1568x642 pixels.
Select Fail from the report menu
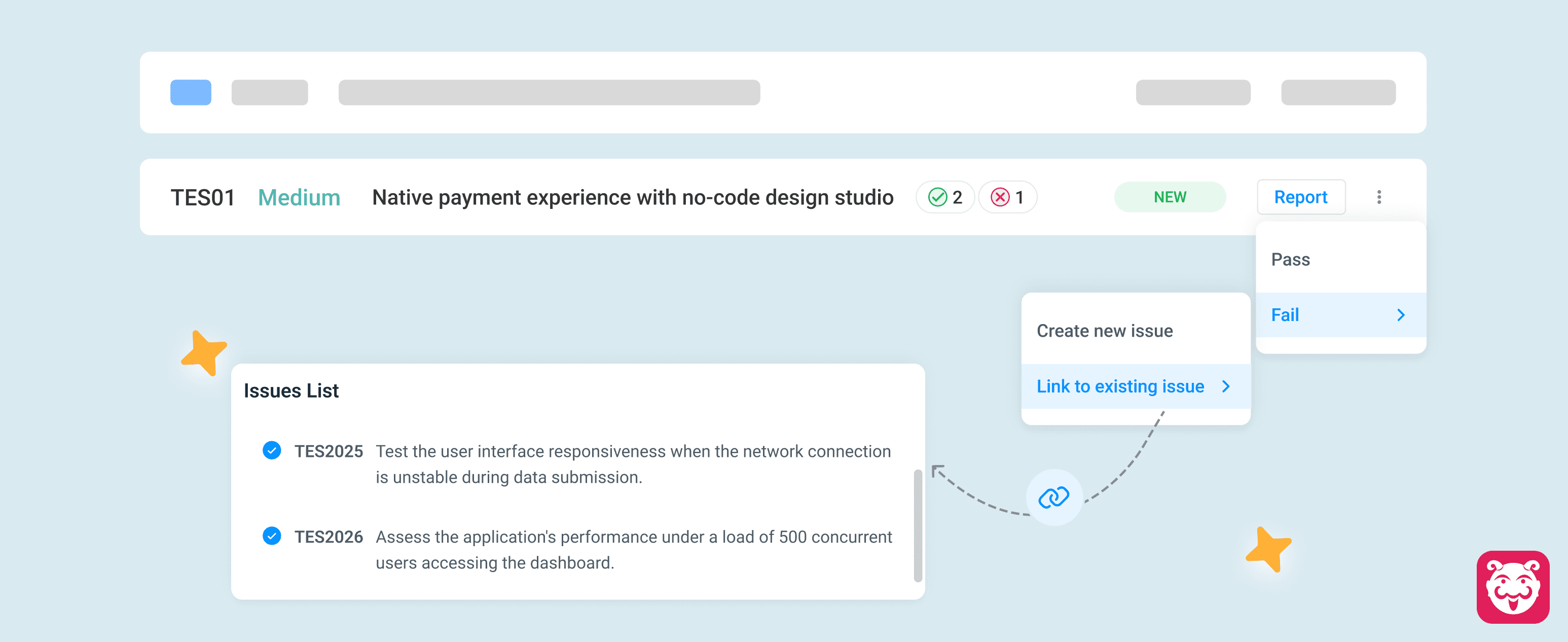(x=1341, y=315)
